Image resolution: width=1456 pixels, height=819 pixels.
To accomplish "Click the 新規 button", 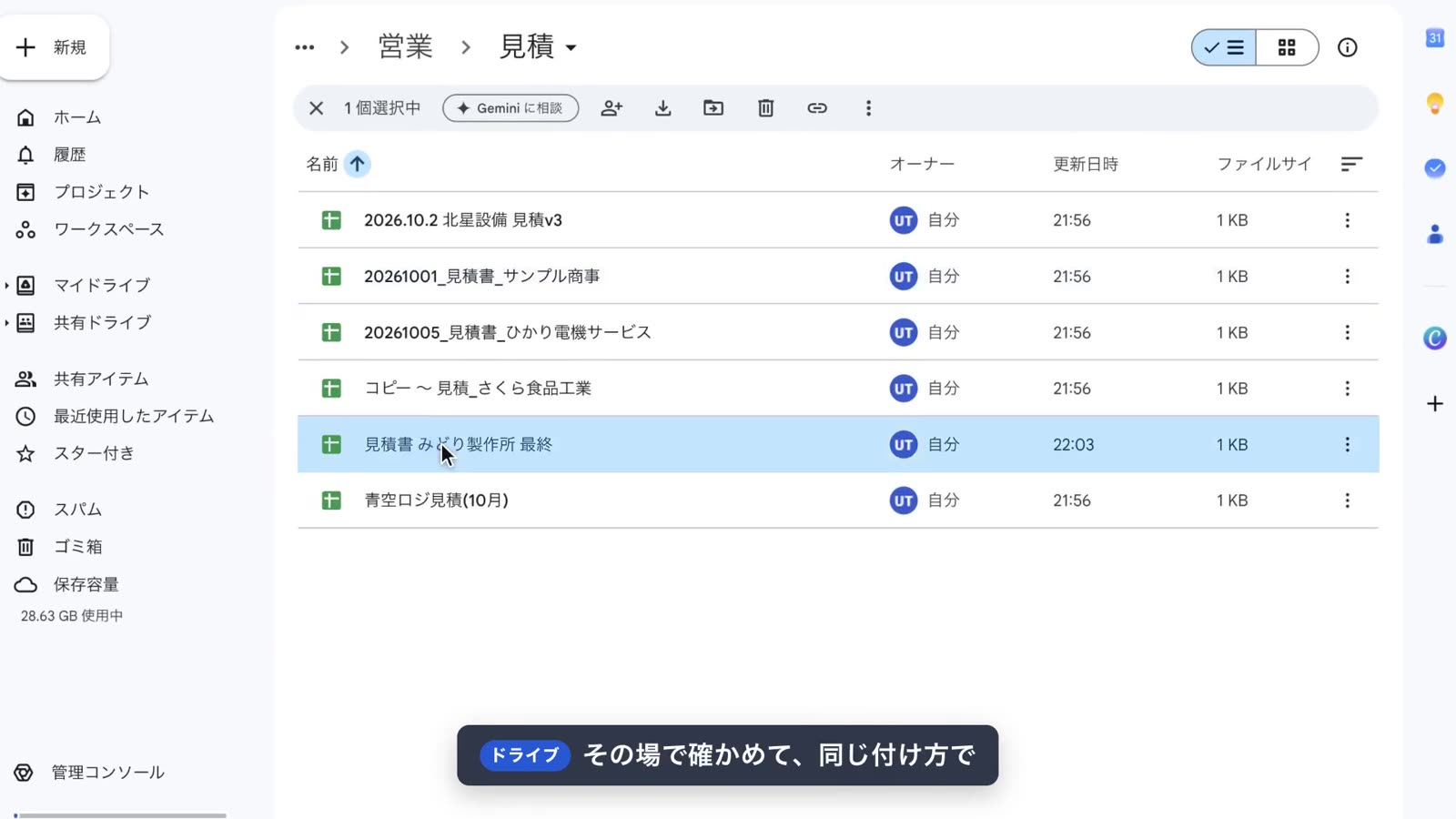I will [55, 47].
